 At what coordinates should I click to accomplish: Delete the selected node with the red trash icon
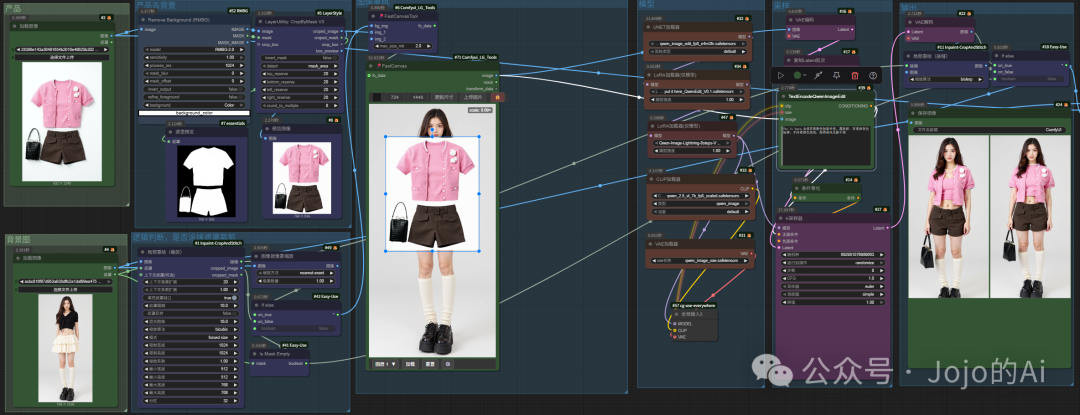(x=855, y=75)
